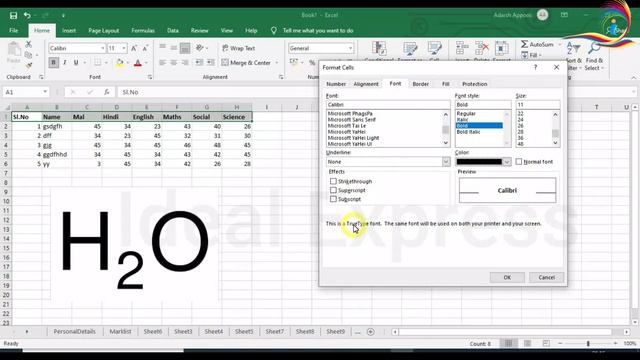640x360 pixels.
Task: Click the Format as Table icon
Action: click(x=410, y=49)
